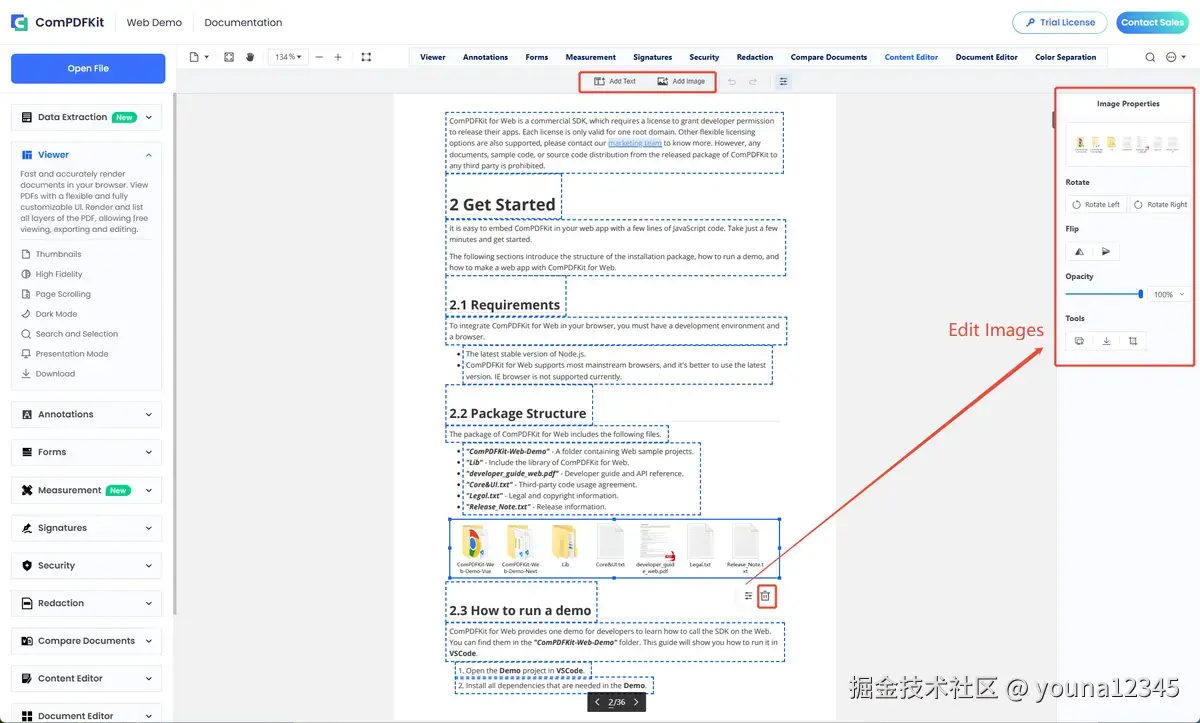Open the Document Editor top tab

click(987, 57)
